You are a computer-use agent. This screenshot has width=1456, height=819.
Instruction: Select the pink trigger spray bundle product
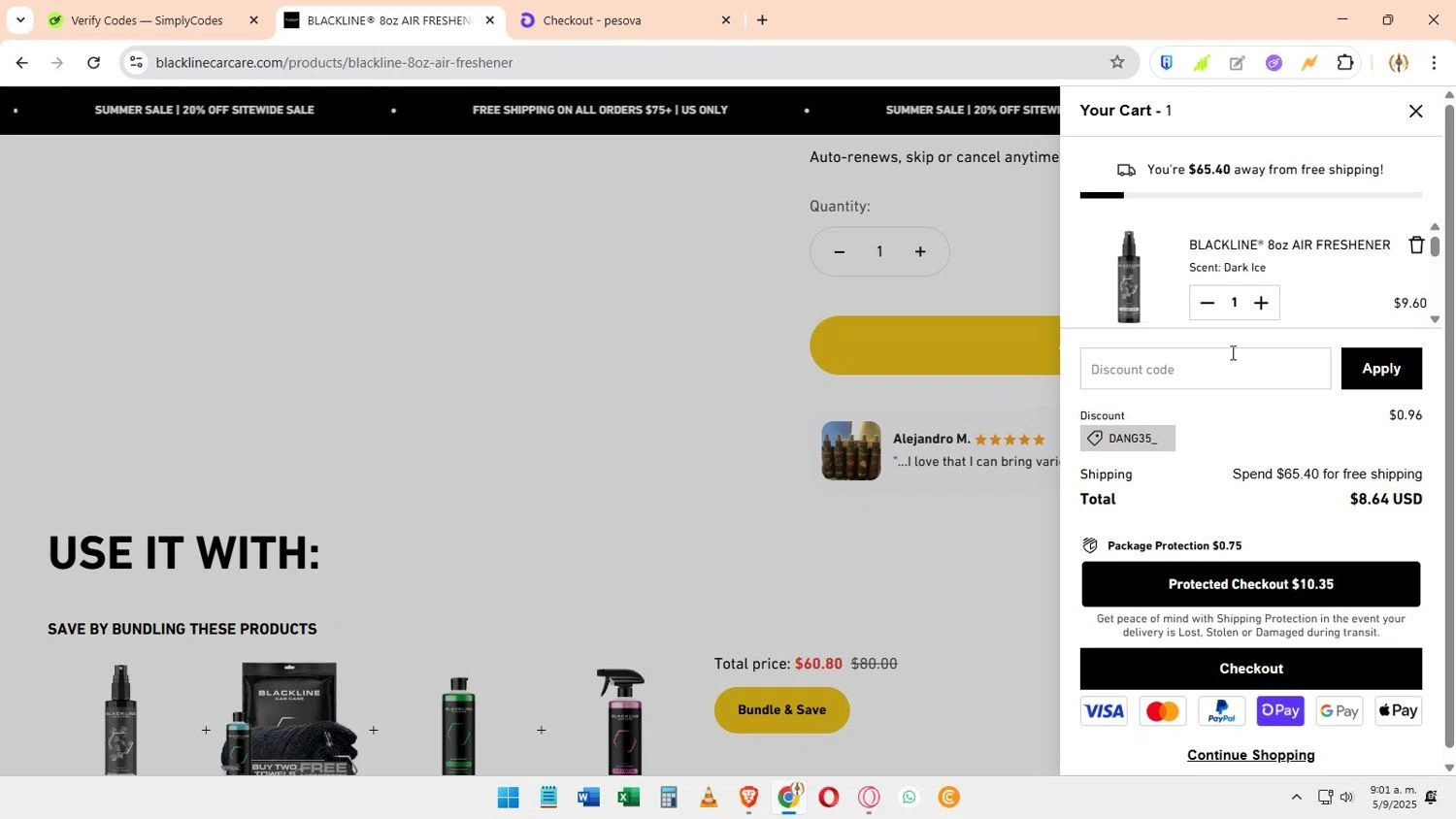click(623, 722)
